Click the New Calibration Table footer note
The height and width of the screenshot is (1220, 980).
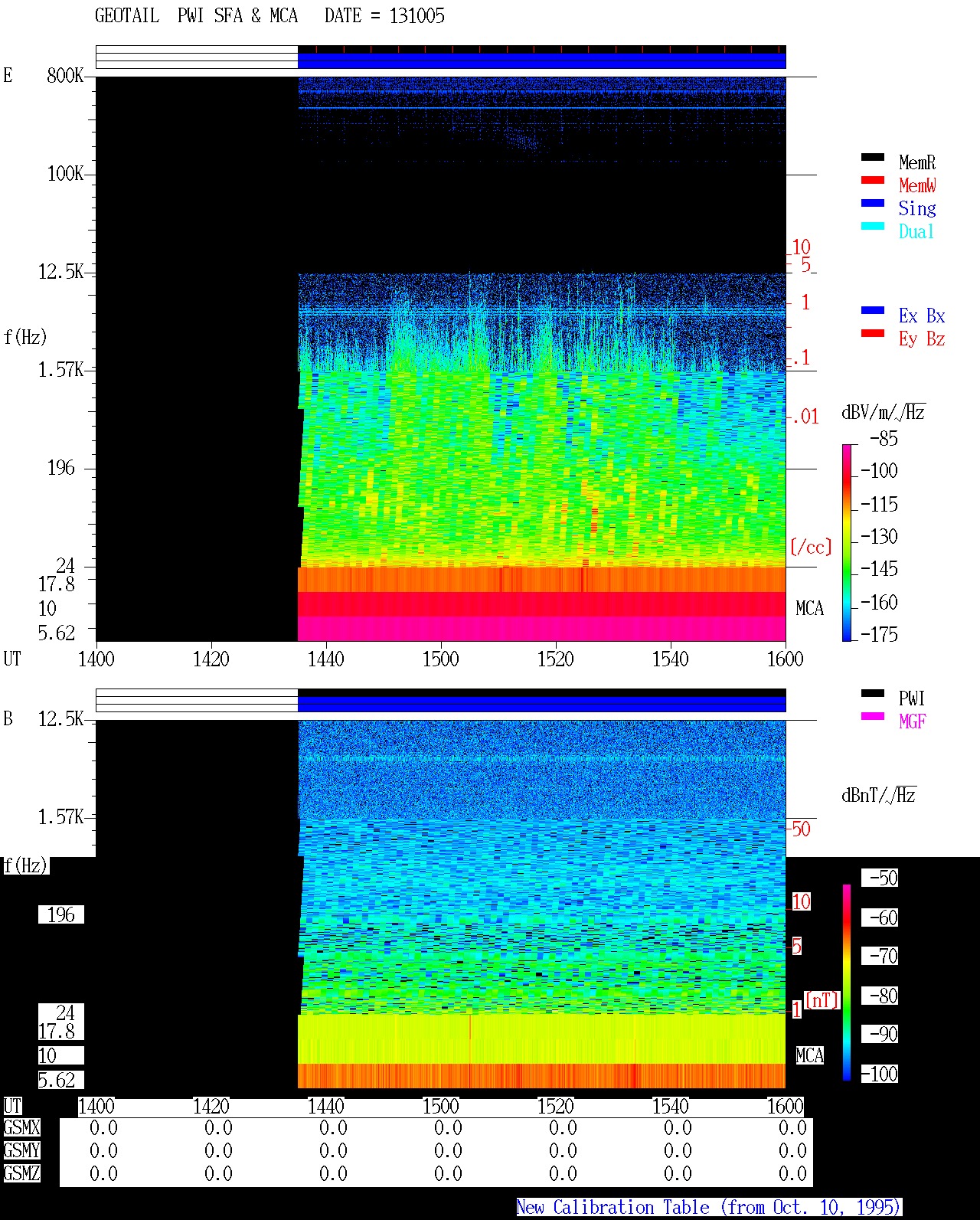709,1208
